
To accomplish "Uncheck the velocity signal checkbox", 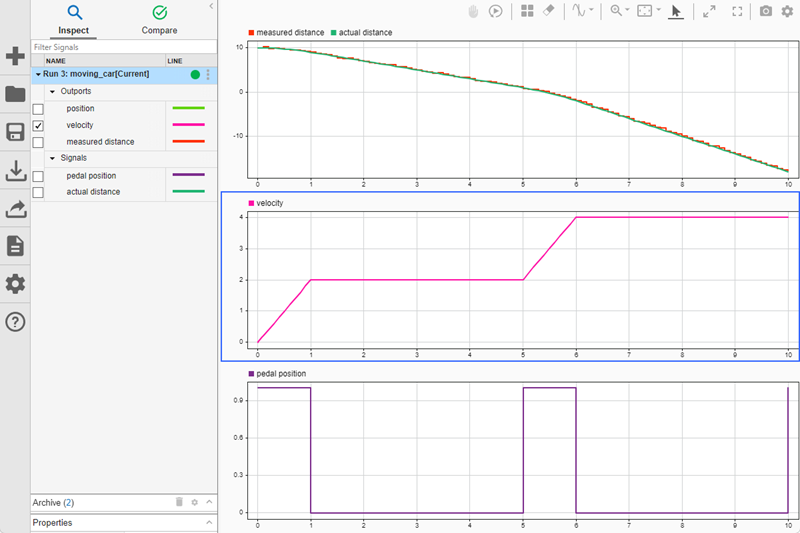I will pyautogui.click(x=38, y=125).
